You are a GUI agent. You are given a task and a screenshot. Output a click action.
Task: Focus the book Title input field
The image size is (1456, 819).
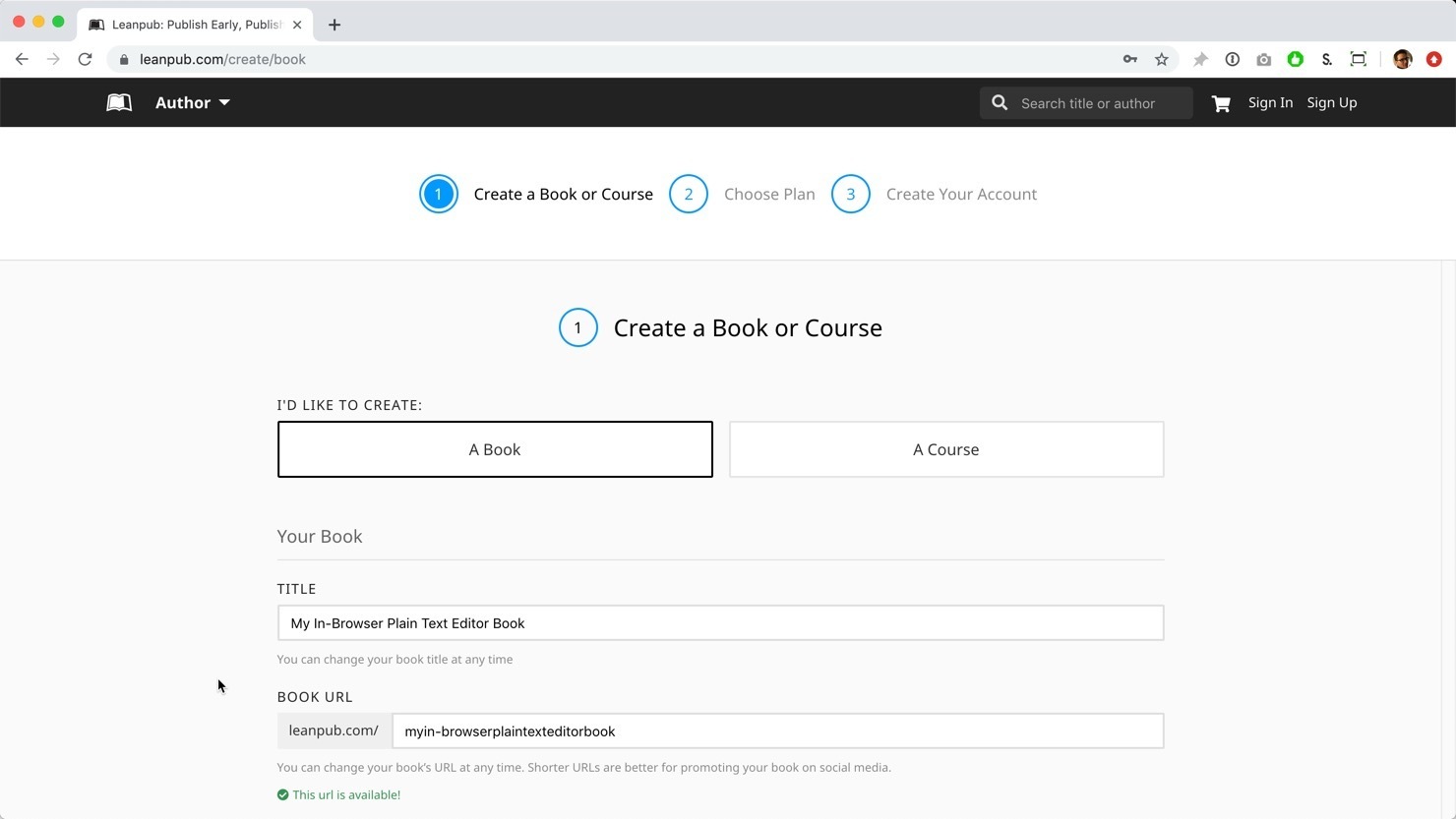[x=720, y=623]
